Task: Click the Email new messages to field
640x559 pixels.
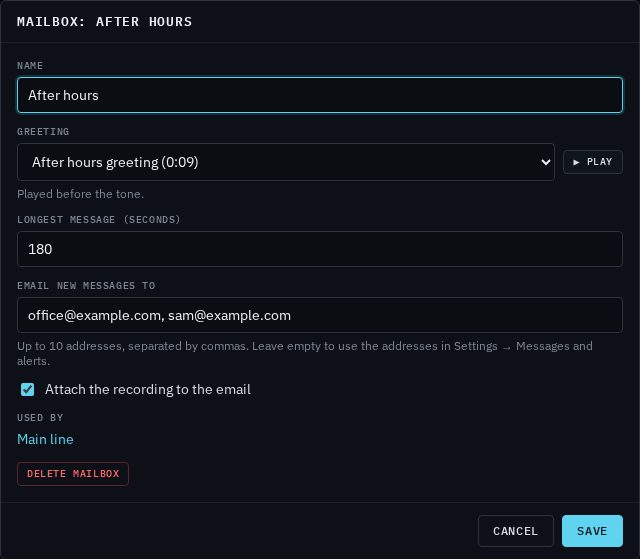Action: (320, 315)
